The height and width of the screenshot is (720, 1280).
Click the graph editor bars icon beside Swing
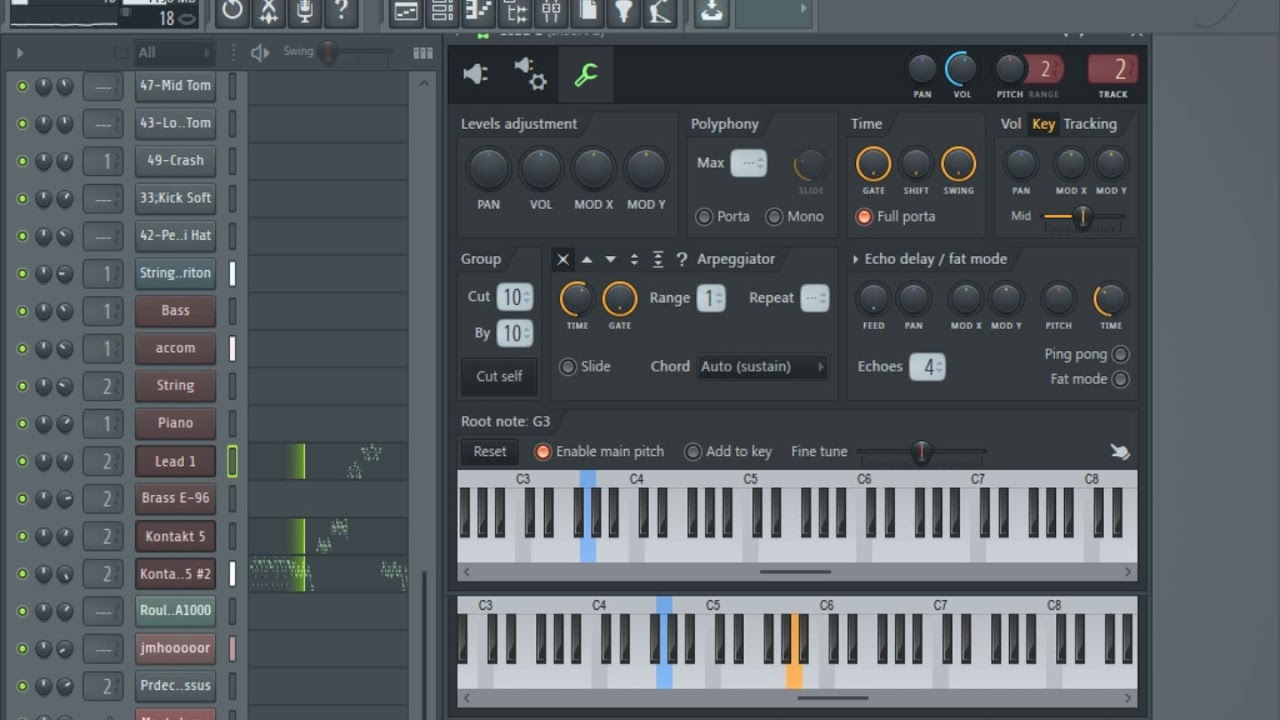tap(423, 53)
